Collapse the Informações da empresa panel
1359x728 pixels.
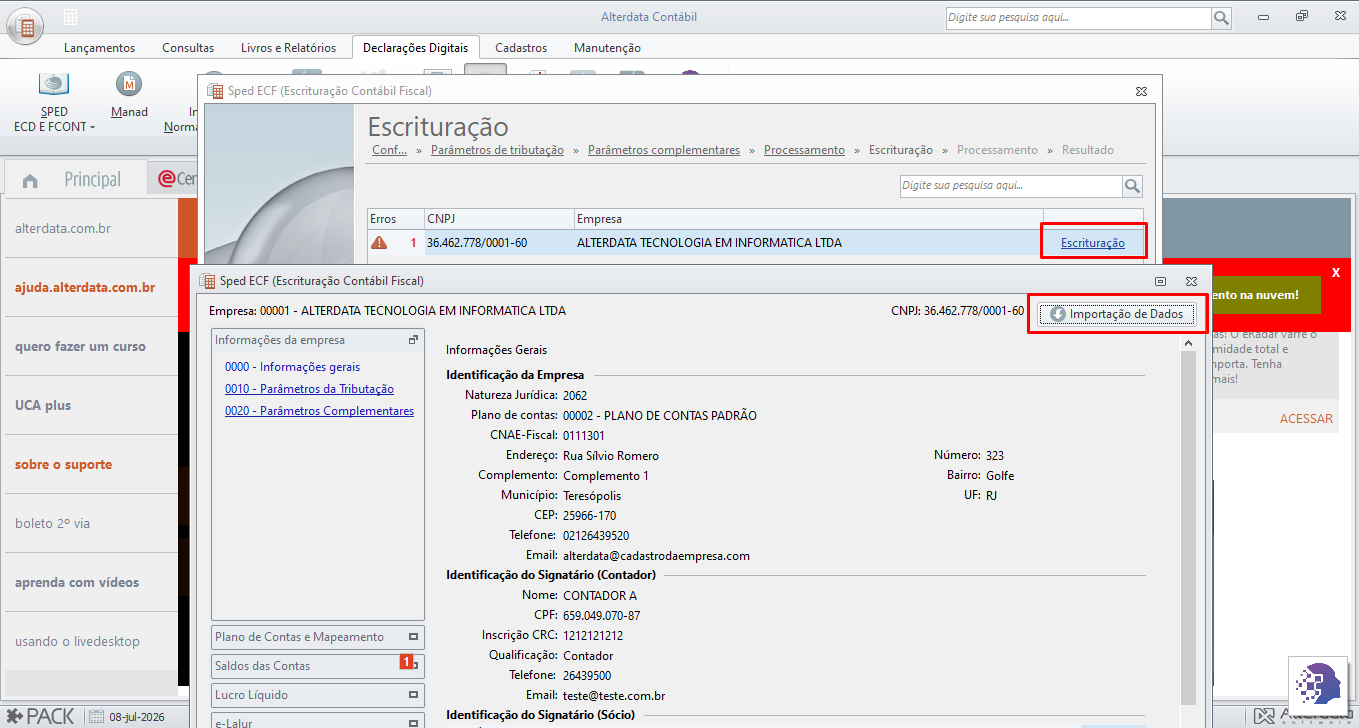coord(413,340)
